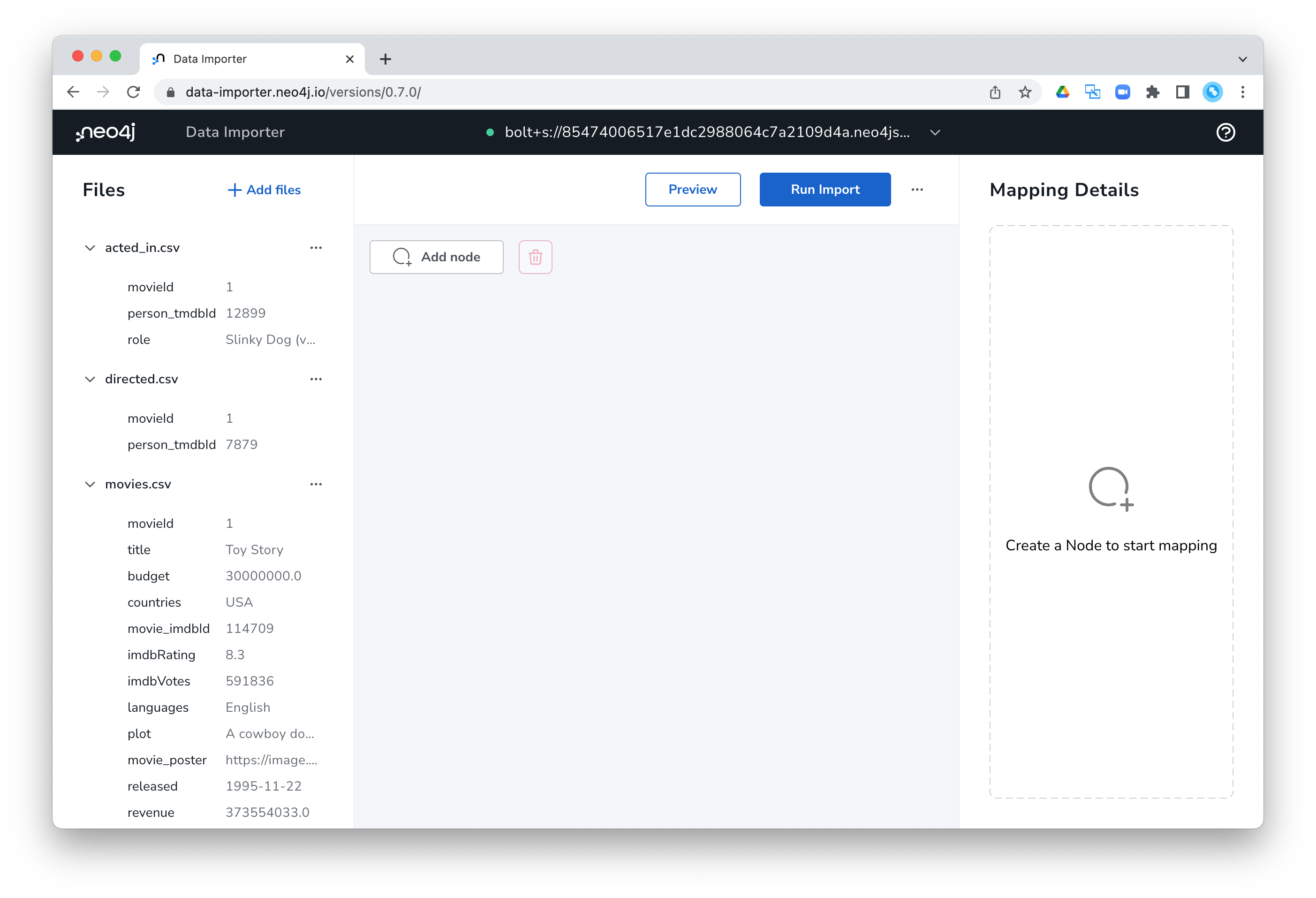This screenshot has height=898, width=1316.
Task: Collapse the acted_in.csv file fields
Action: click(x=90, y=248)
